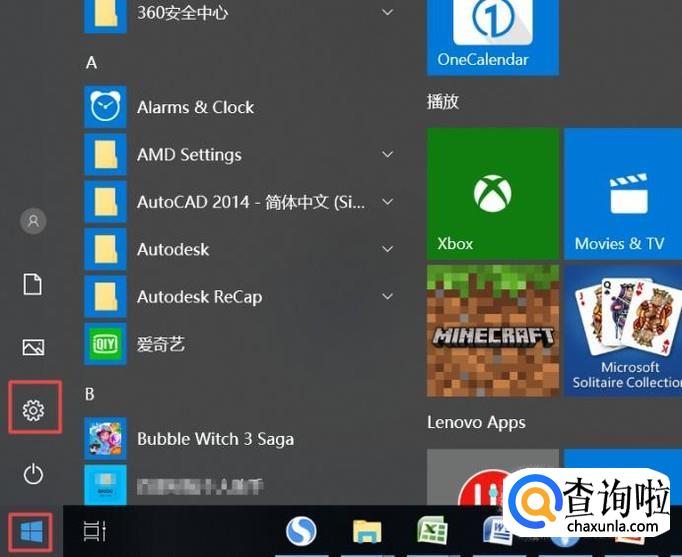
Task: Open the Movies & TV tile
Action: pos(623,194)
